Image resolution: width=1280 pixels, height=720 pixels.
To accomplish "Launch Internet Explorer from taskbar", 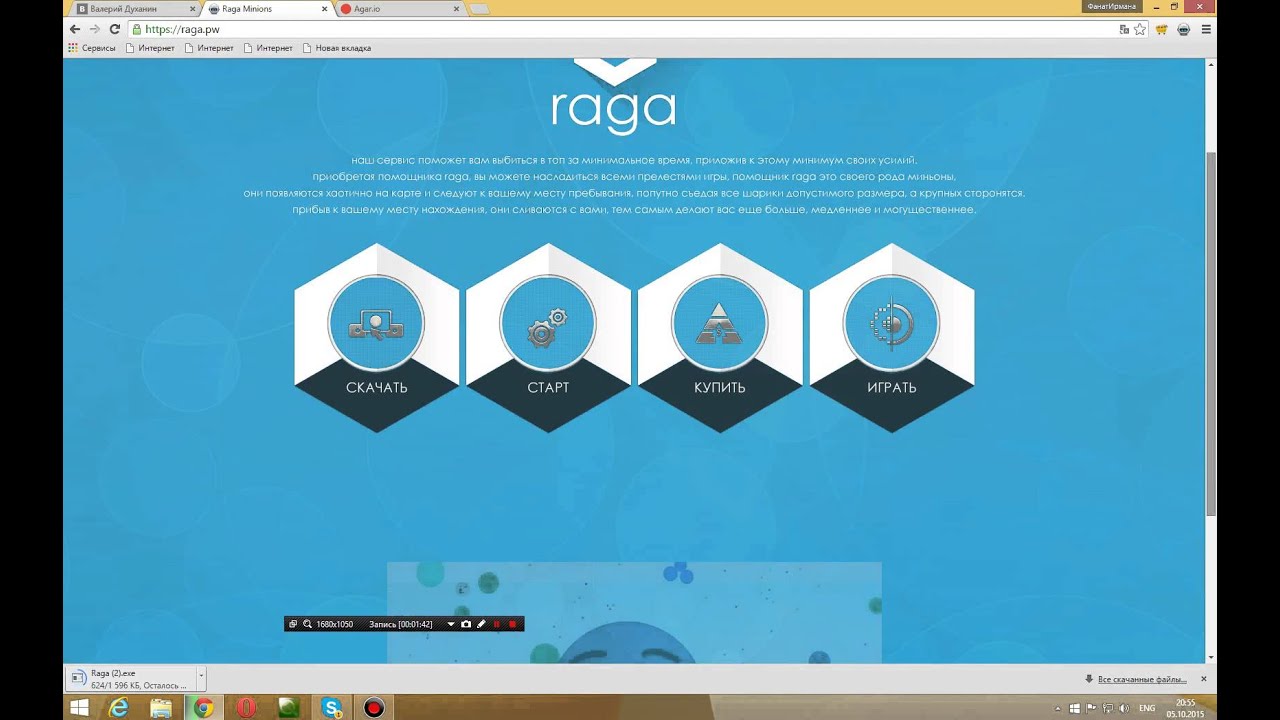I will coord(119,708).
